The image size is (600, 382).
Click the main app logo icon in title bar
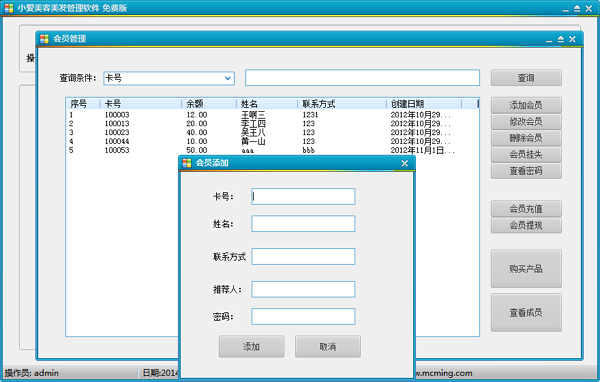tap(9, 8)
